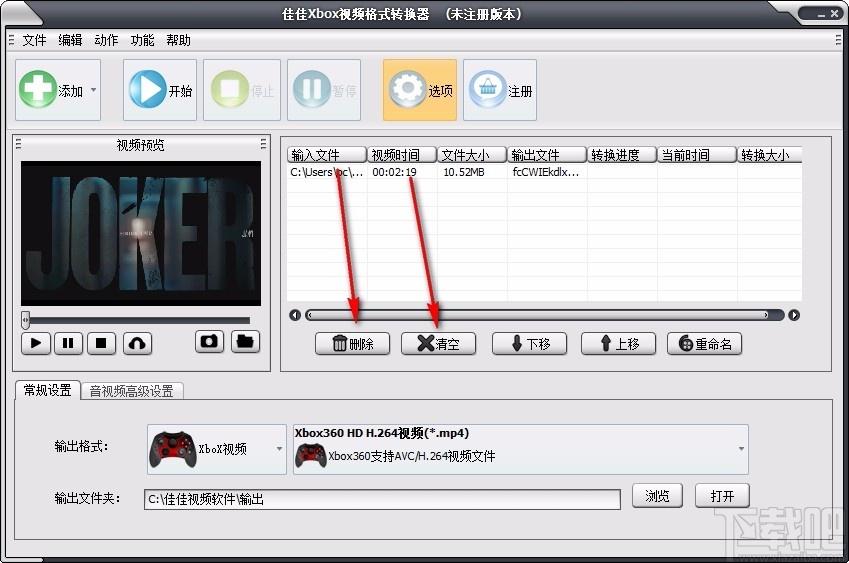
Task: Open the XboX视频 format category dropdown
Action: 217,449
